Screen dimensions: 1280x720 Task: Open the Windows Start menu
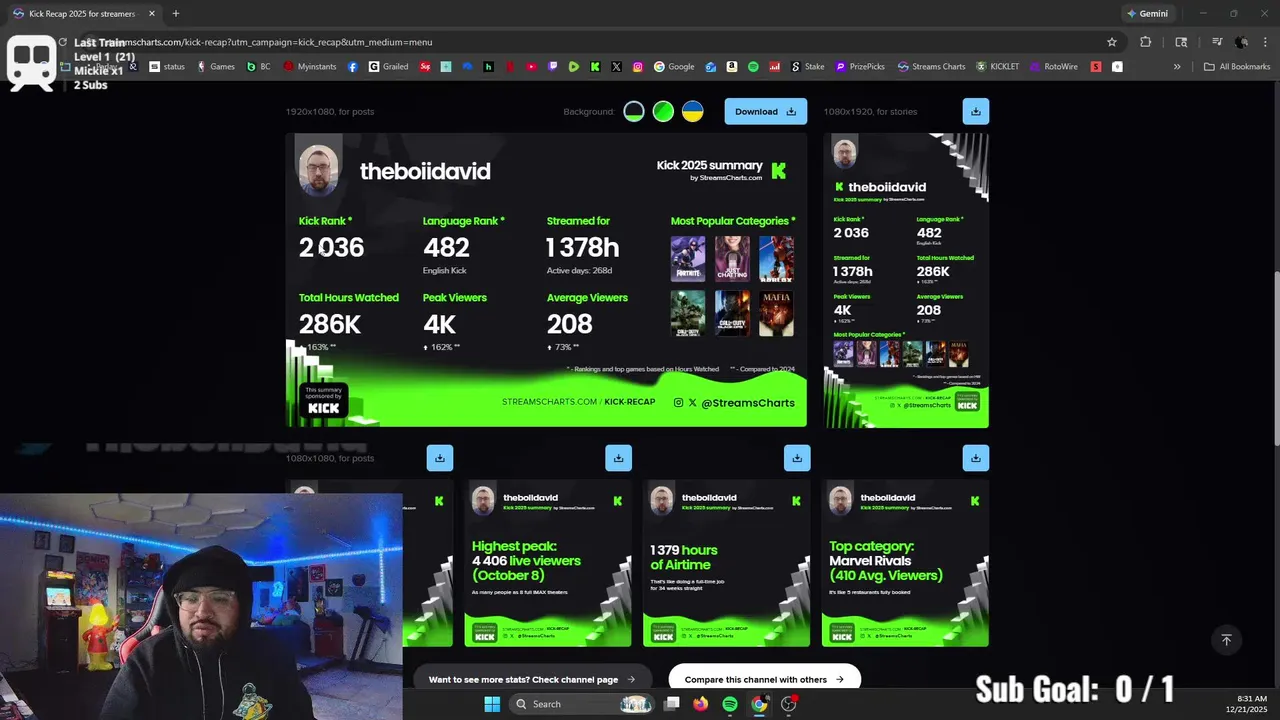click(x=492, y=704)
